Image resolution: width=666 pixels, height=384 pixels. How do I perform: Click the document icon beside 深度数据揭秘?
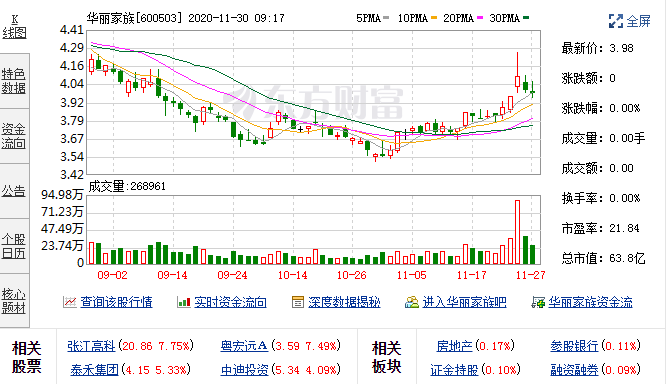coord(298,302)
